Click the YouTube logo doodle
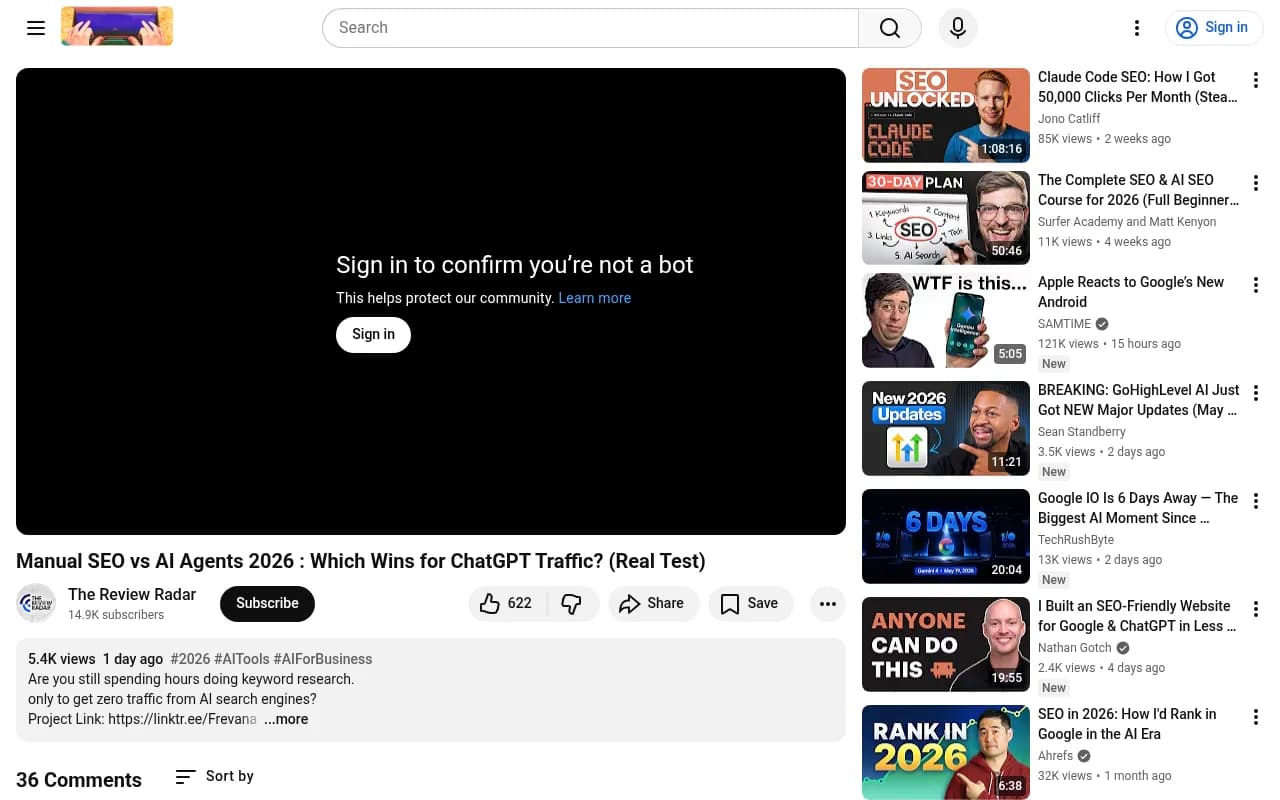Viewport: 1280px width, 800px height. 117,27
